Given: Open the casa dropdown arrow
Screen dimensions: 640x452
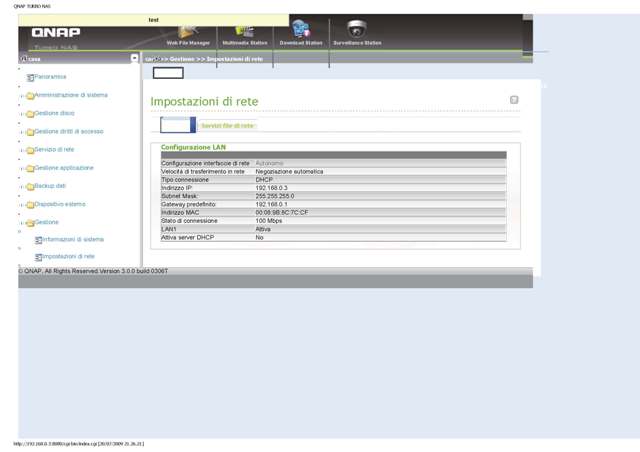Looking at the screenshot, I should click(x=135, y=59).
